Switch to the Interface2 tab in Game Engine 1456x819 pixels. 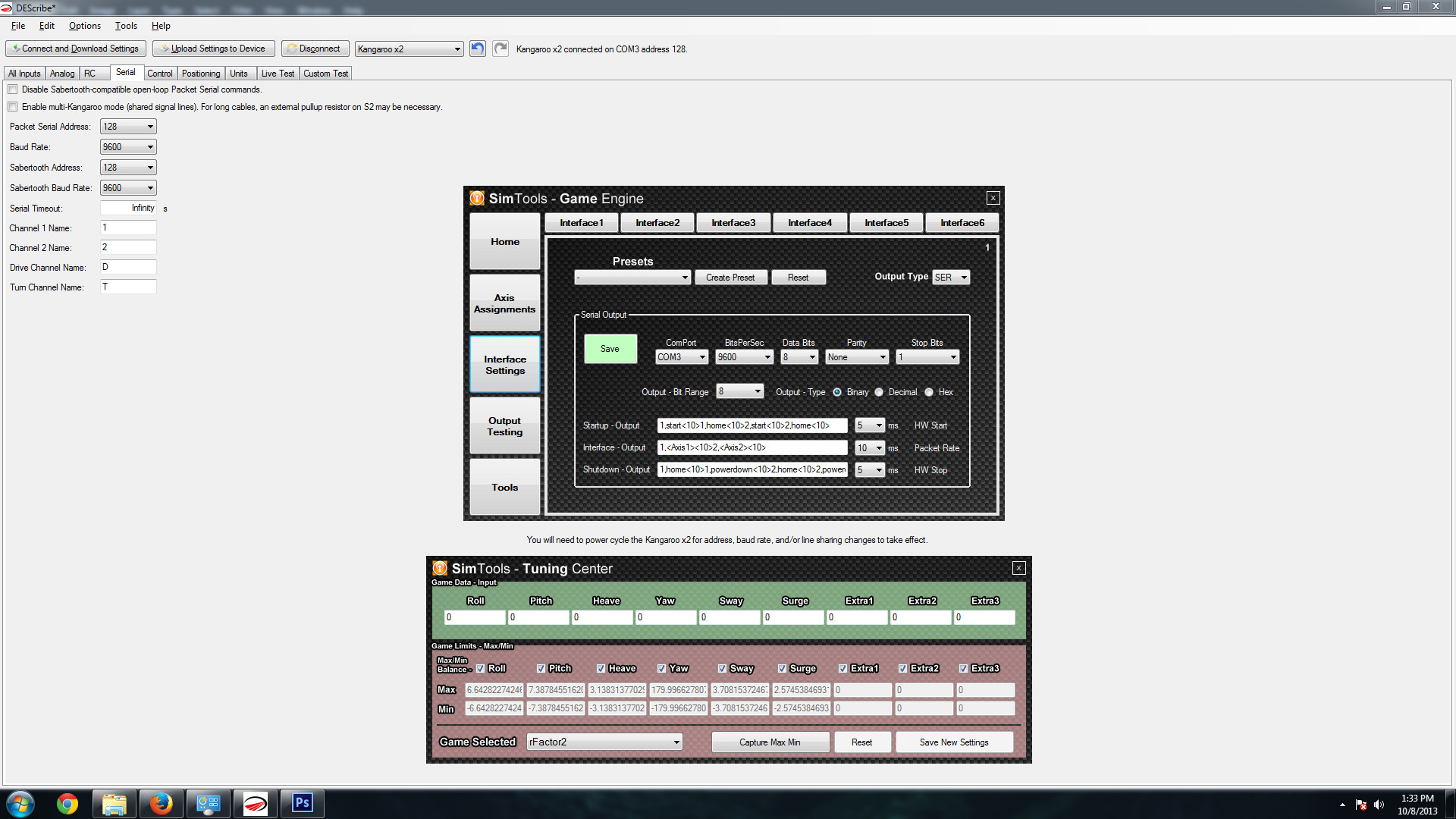click(x=655, y=221)
